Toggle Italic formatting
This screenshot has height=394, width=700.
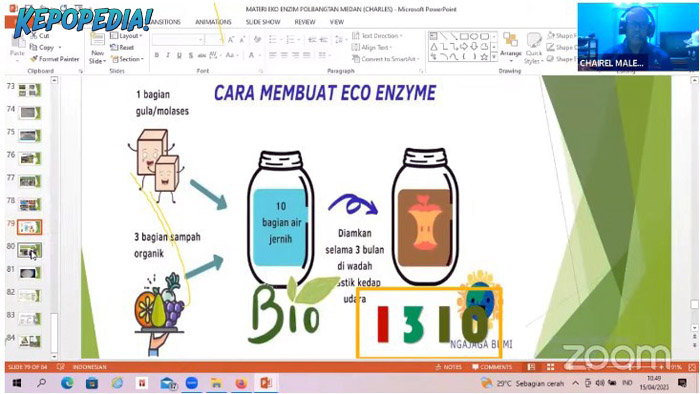168,55
